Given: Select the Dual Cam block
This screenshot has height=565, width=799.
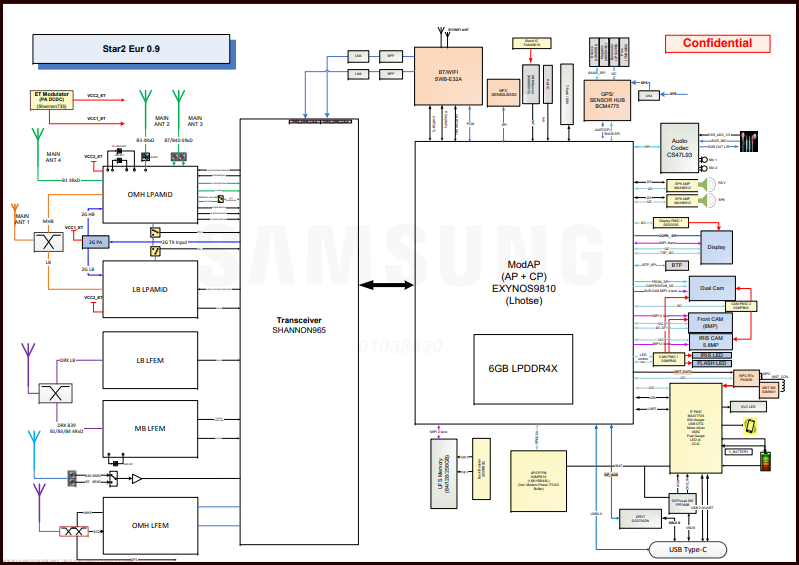Looking at the screenshot, I should click(712, 288).
